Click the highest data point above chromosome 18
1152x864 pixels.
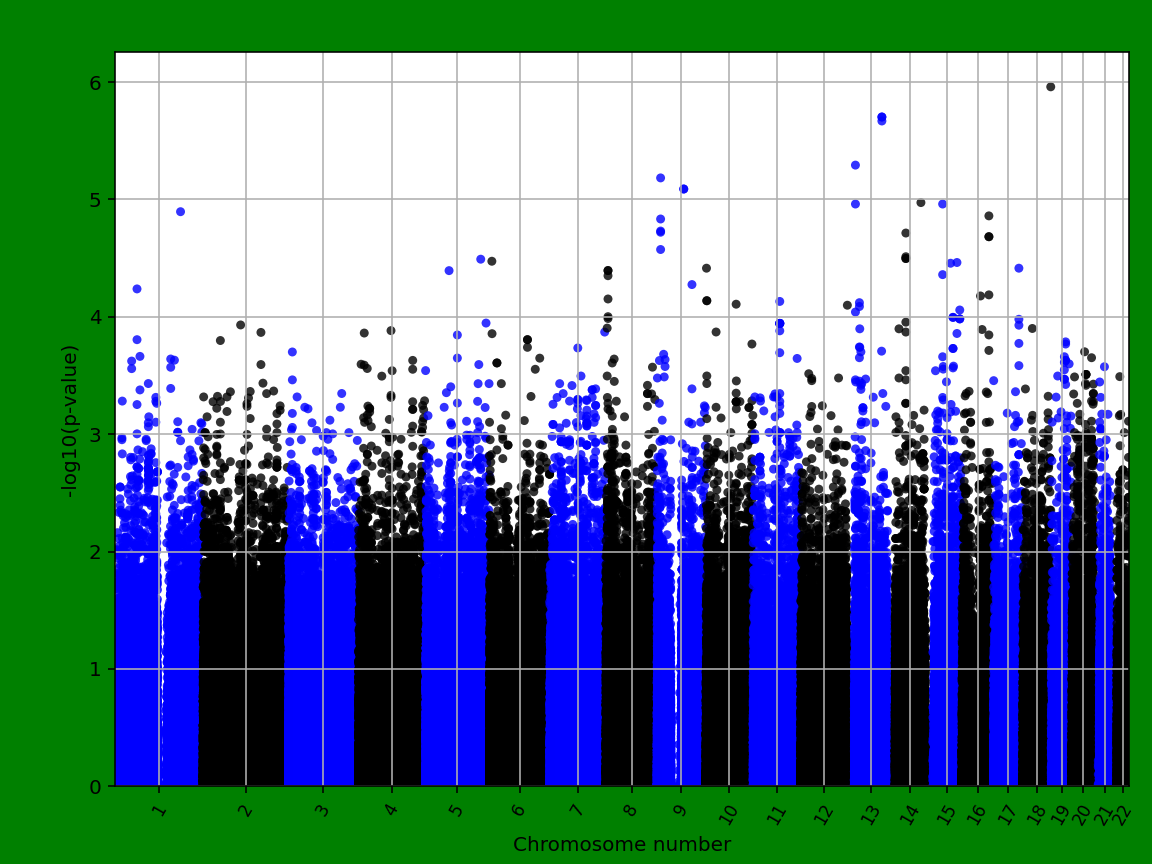coord(1050,88)
